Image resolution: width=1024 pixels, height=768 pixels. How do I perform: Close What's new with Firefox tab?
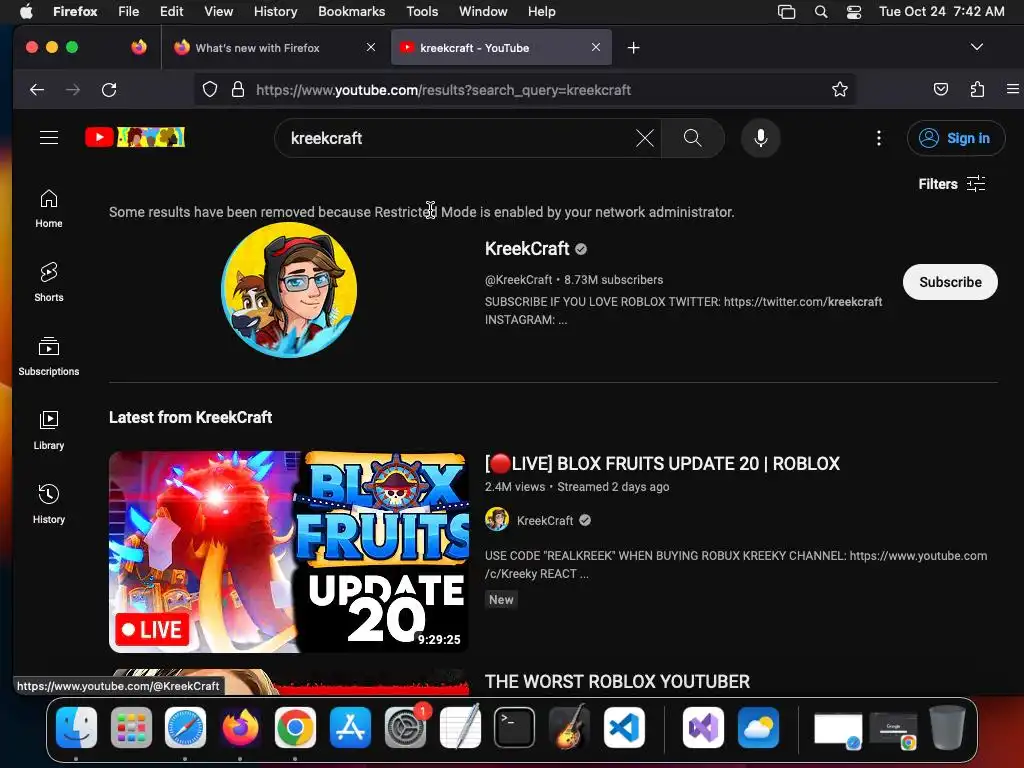[x=370, y=47]
